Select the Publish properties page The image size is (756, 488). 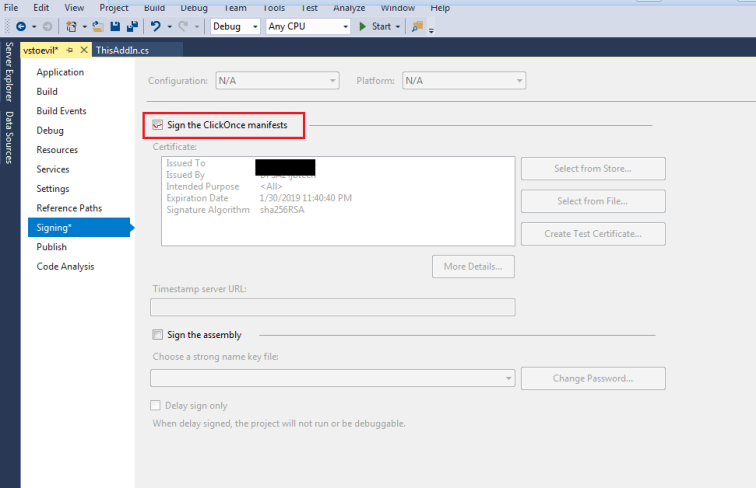pyautogui.click(x=52, y=247)
